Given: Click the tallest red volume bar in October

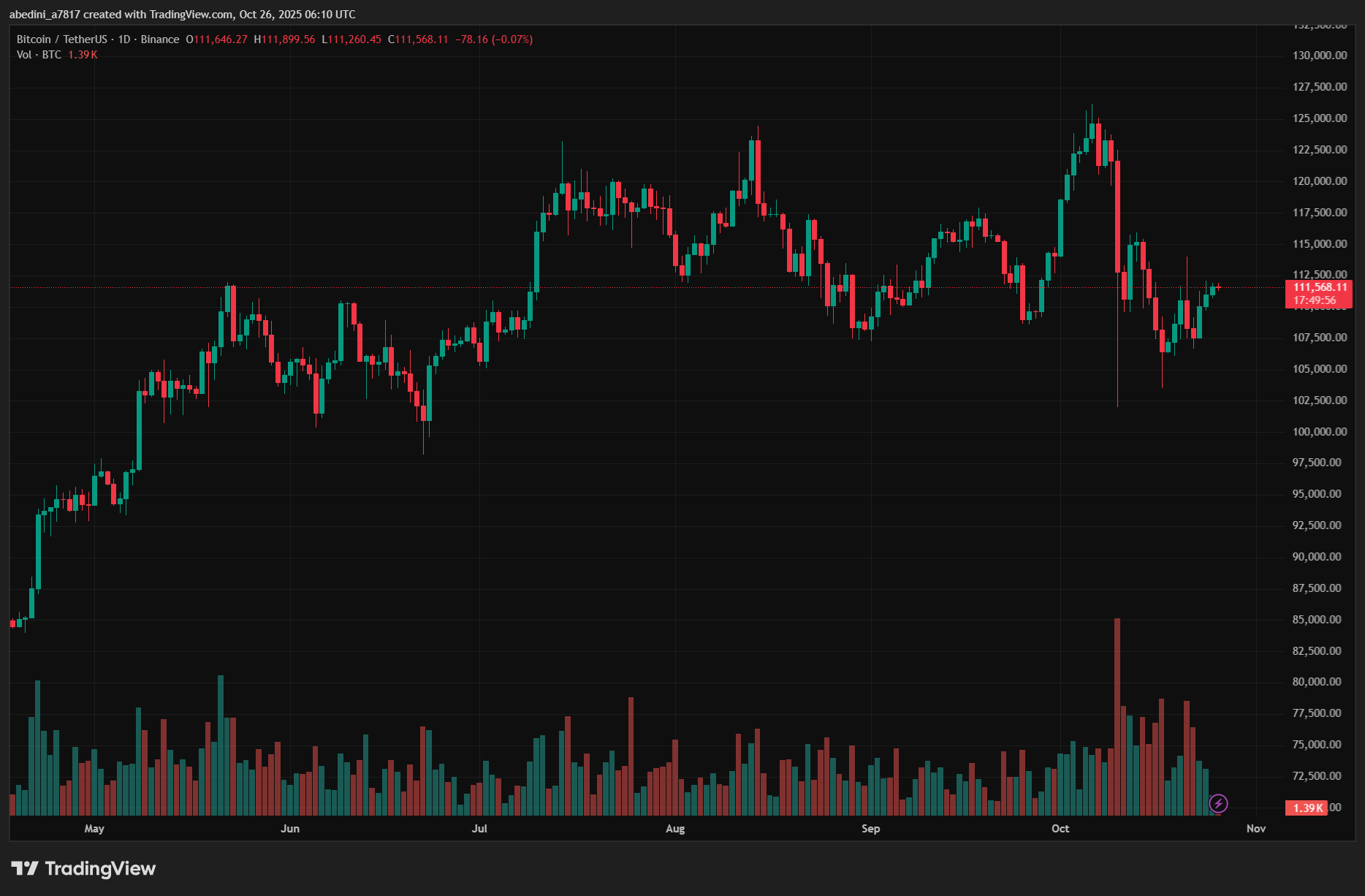Looking at the screenshot, I should click(1117, 716).
